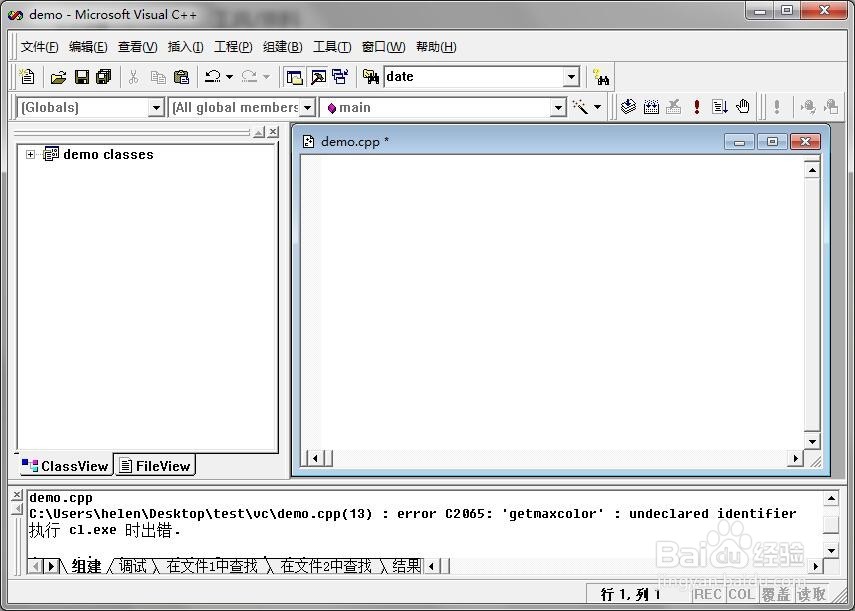The height and width of the screenshot is (611, 855).
Task: Click the Cut scissors icon
Action: click(x=134, y=77)
